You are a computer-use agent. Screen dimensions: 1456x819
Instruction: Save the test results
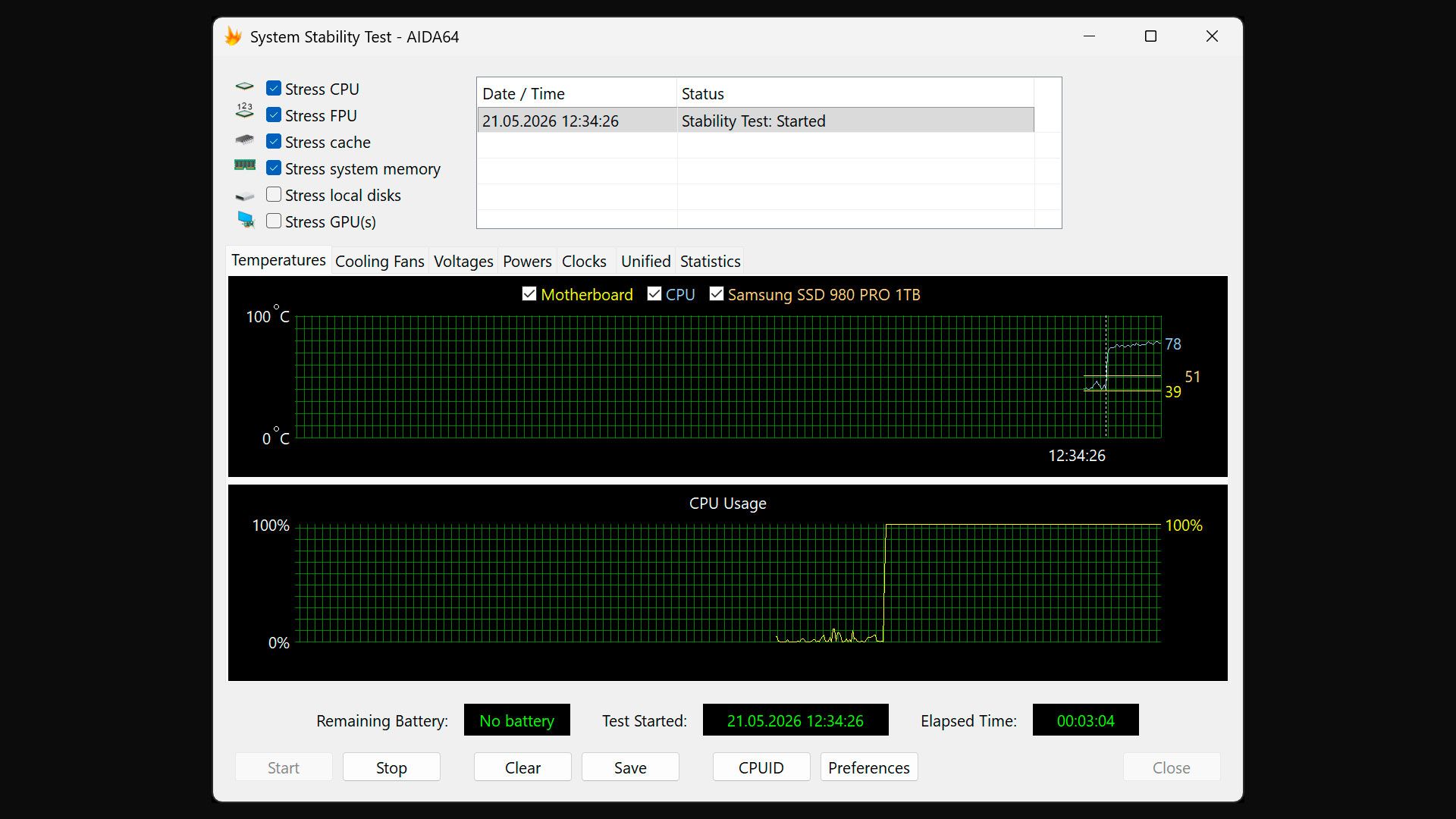[x=630, y=767]
